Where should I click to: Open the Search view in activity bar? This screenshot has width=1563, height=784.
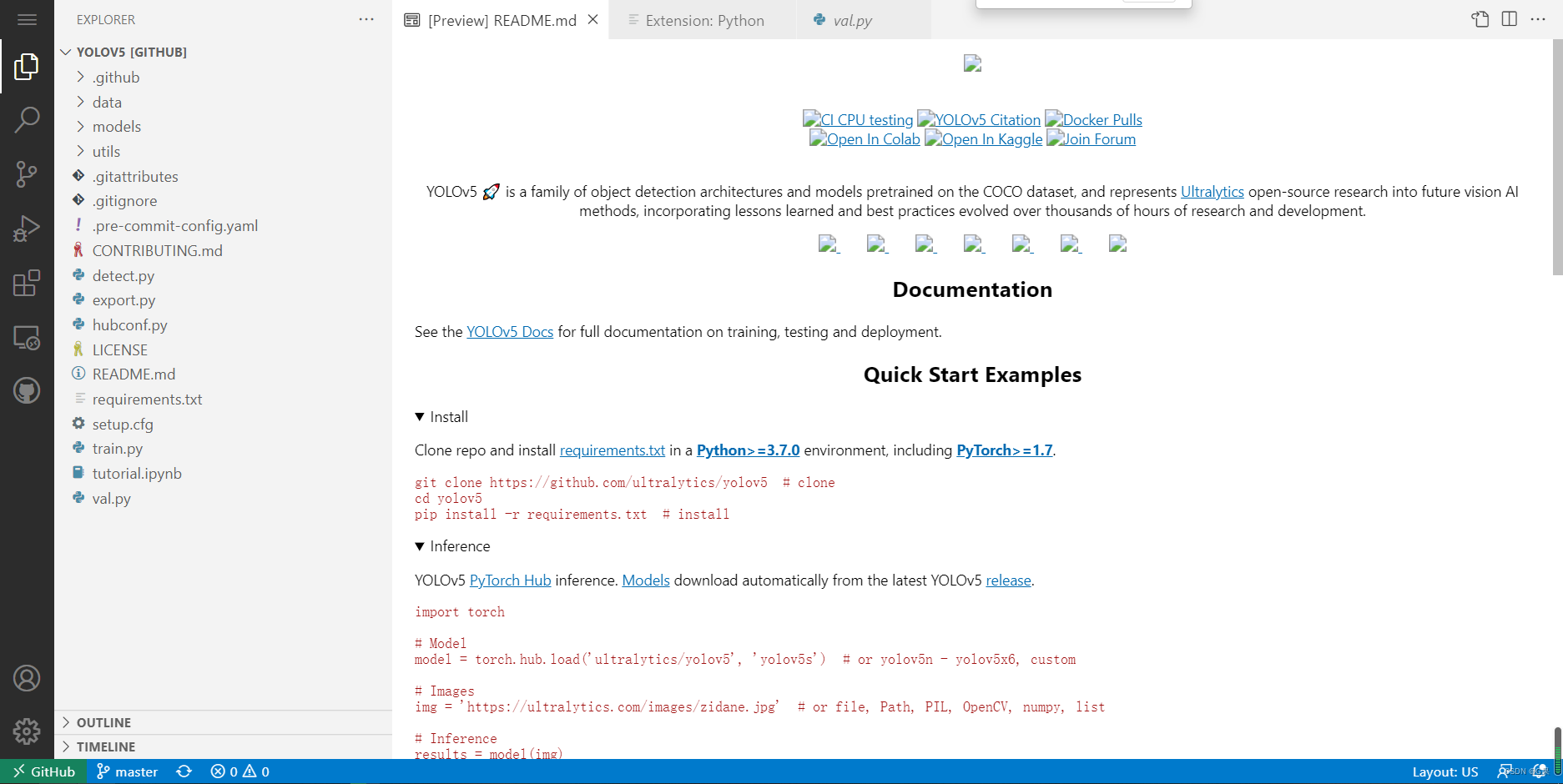pyautogui.click(x=27, y=120)
